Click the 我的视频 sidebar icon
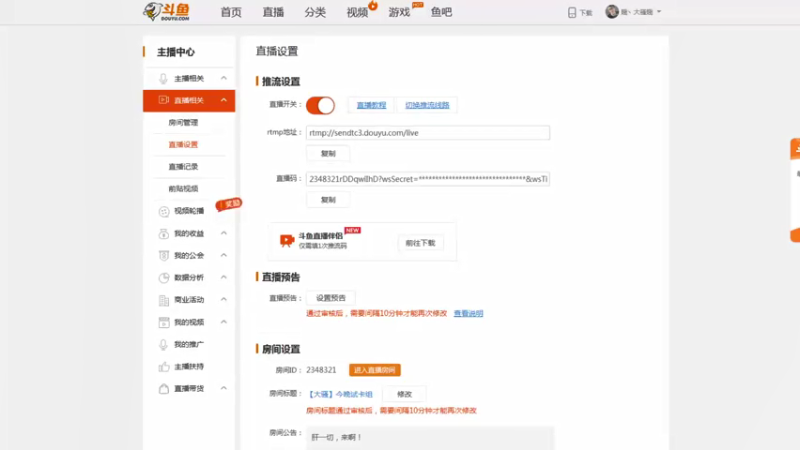 click(x=164, y=322)
